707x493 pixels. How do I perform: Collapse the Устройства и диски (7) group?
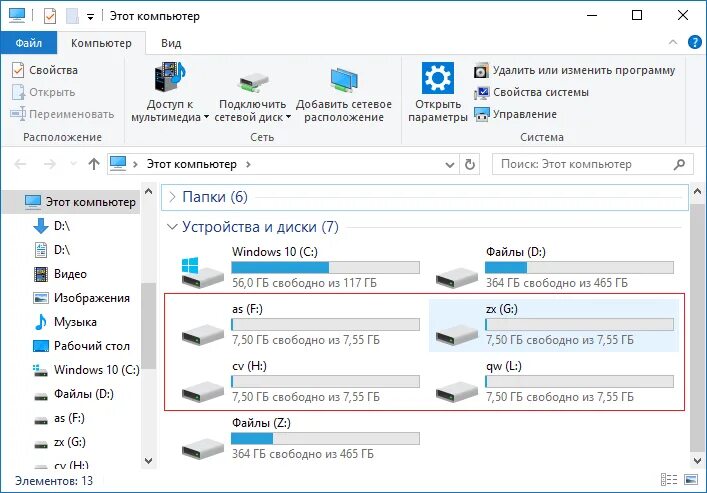click(x=172, y=226)
